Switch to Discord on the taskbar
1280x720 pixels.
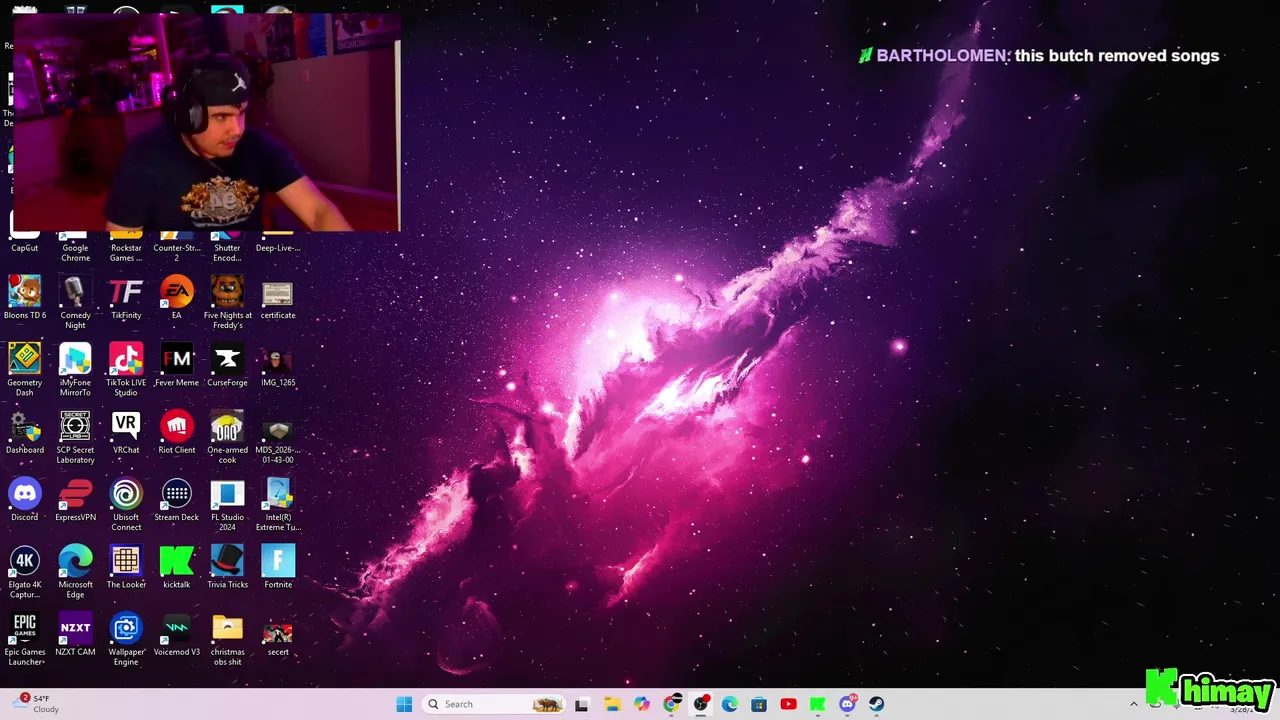848,704
